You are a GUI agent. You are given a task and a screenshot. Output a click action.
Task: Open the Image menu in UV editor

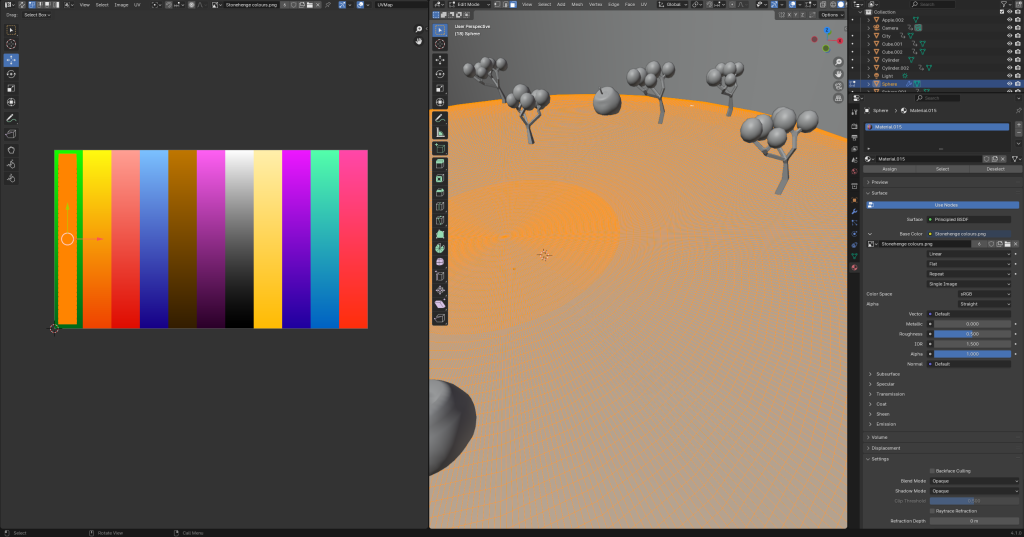pyautogui.click(x=121, y=4)
